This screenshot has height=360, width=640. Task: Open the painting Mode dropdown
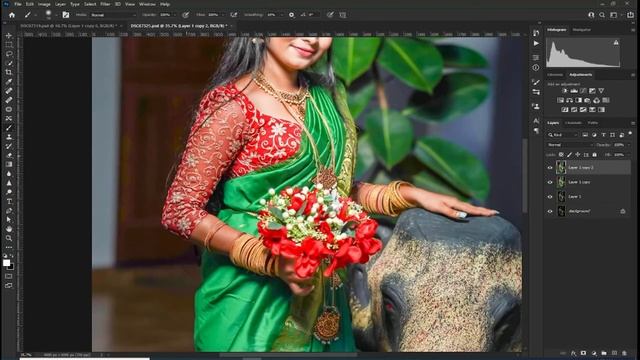coord(113,15)
